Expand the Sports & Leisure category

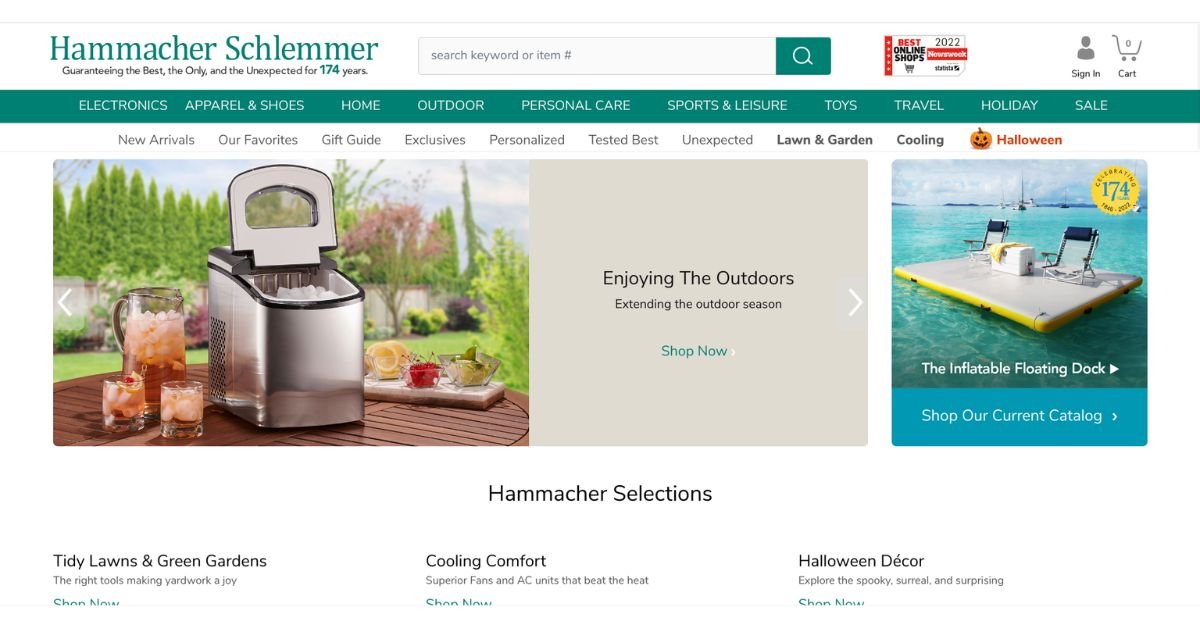[x=727, y=105]
